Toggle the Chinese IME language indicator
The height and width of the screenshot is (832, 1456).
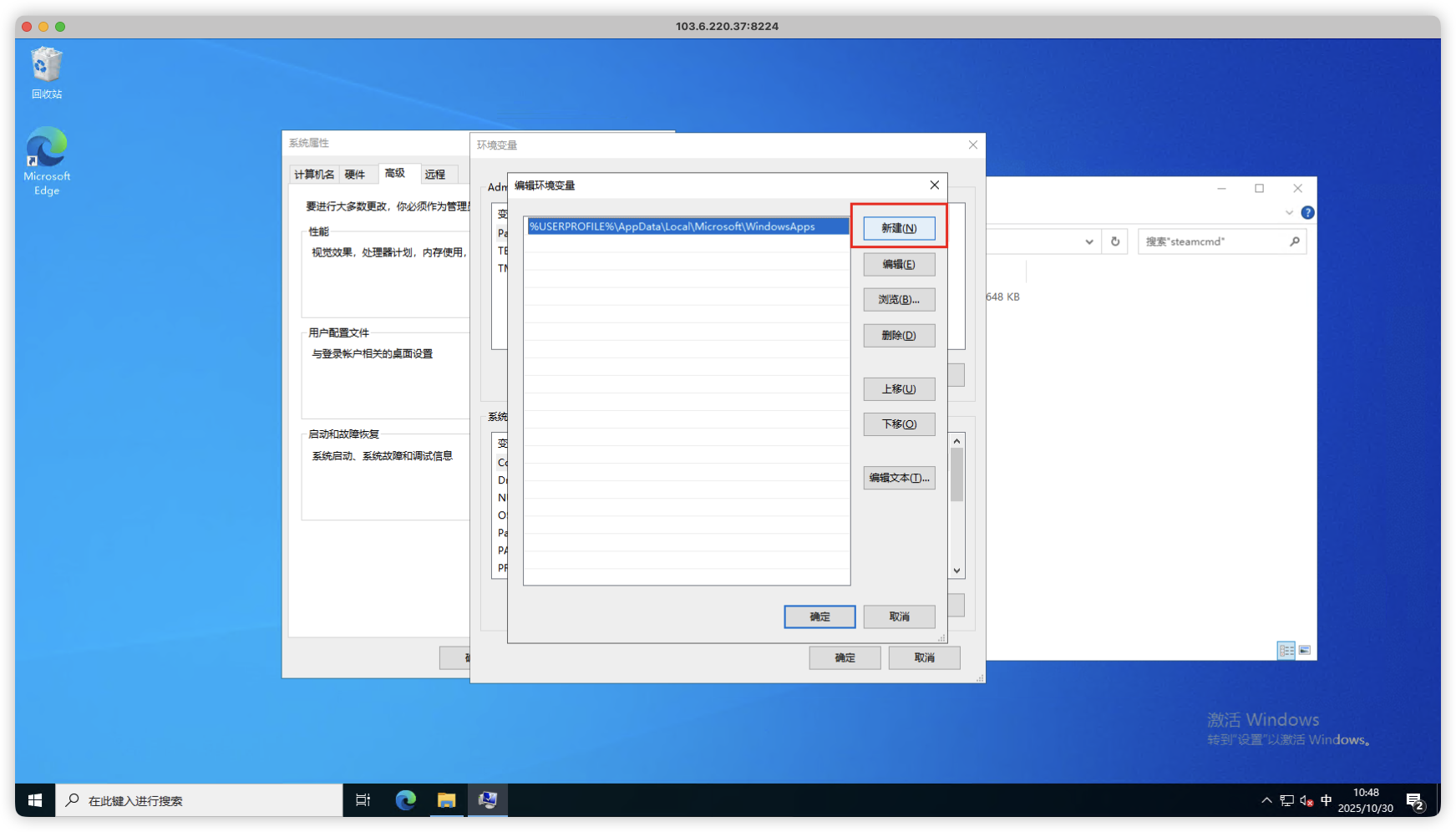pos(1327,800)
